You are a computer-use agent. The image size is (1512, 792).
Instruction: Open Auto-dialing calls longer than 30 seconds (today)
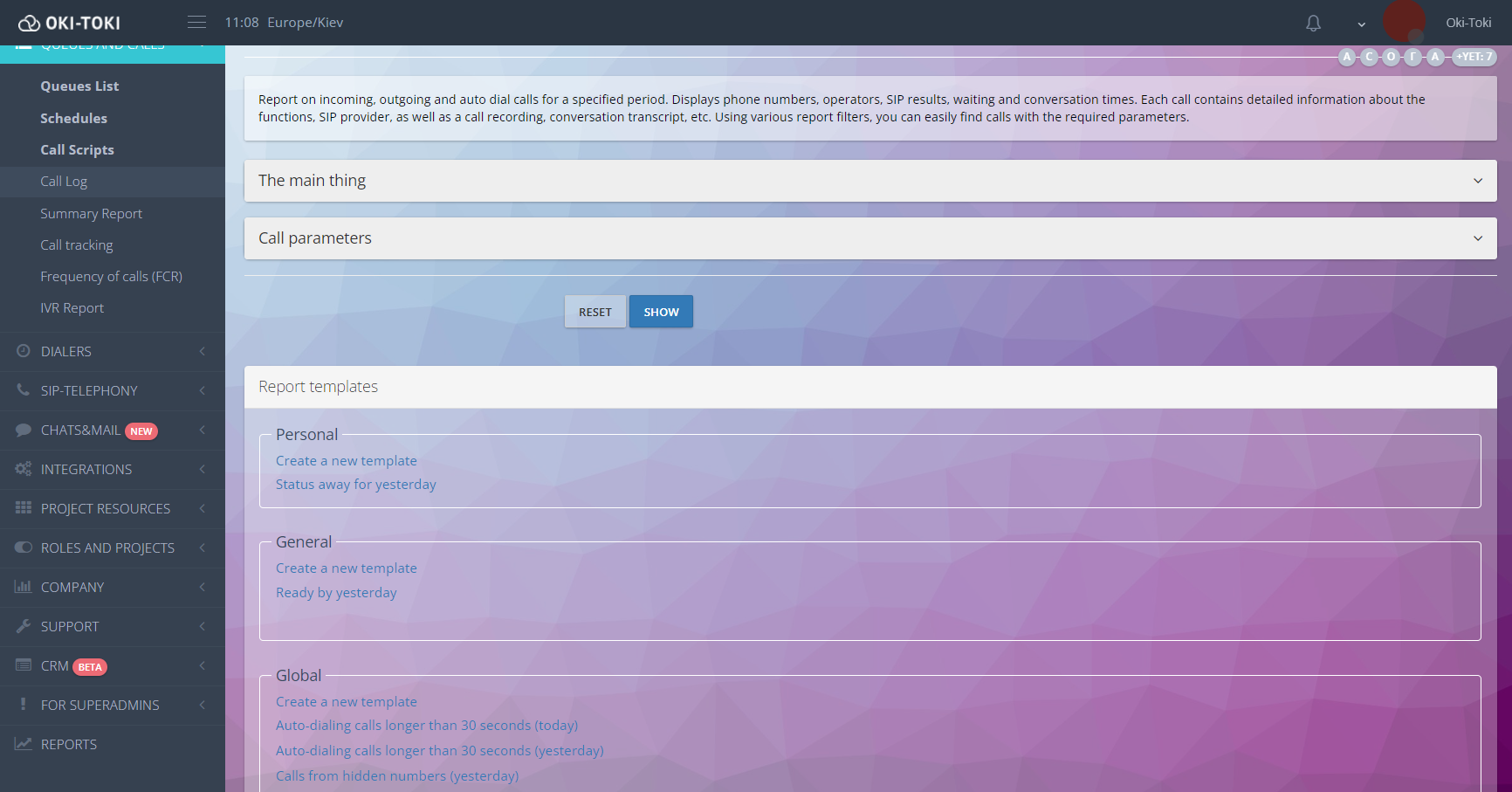pos(427,726)
